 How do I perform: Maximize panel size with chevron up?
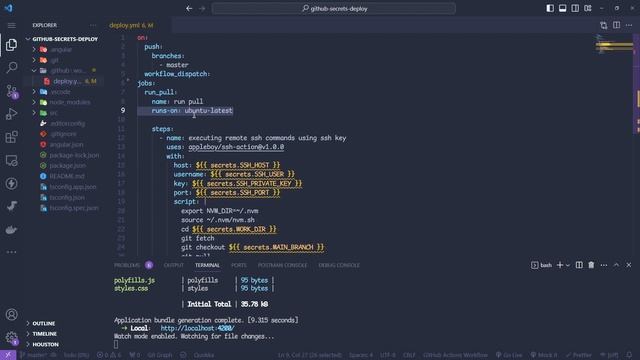pos(616,265)
